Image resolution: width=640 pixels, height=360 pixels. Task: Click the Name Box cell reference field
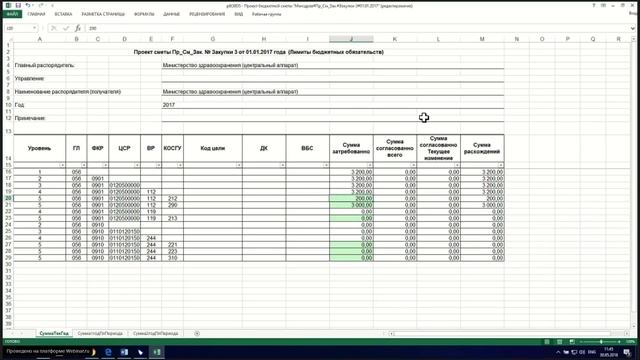tap(18, 28)
